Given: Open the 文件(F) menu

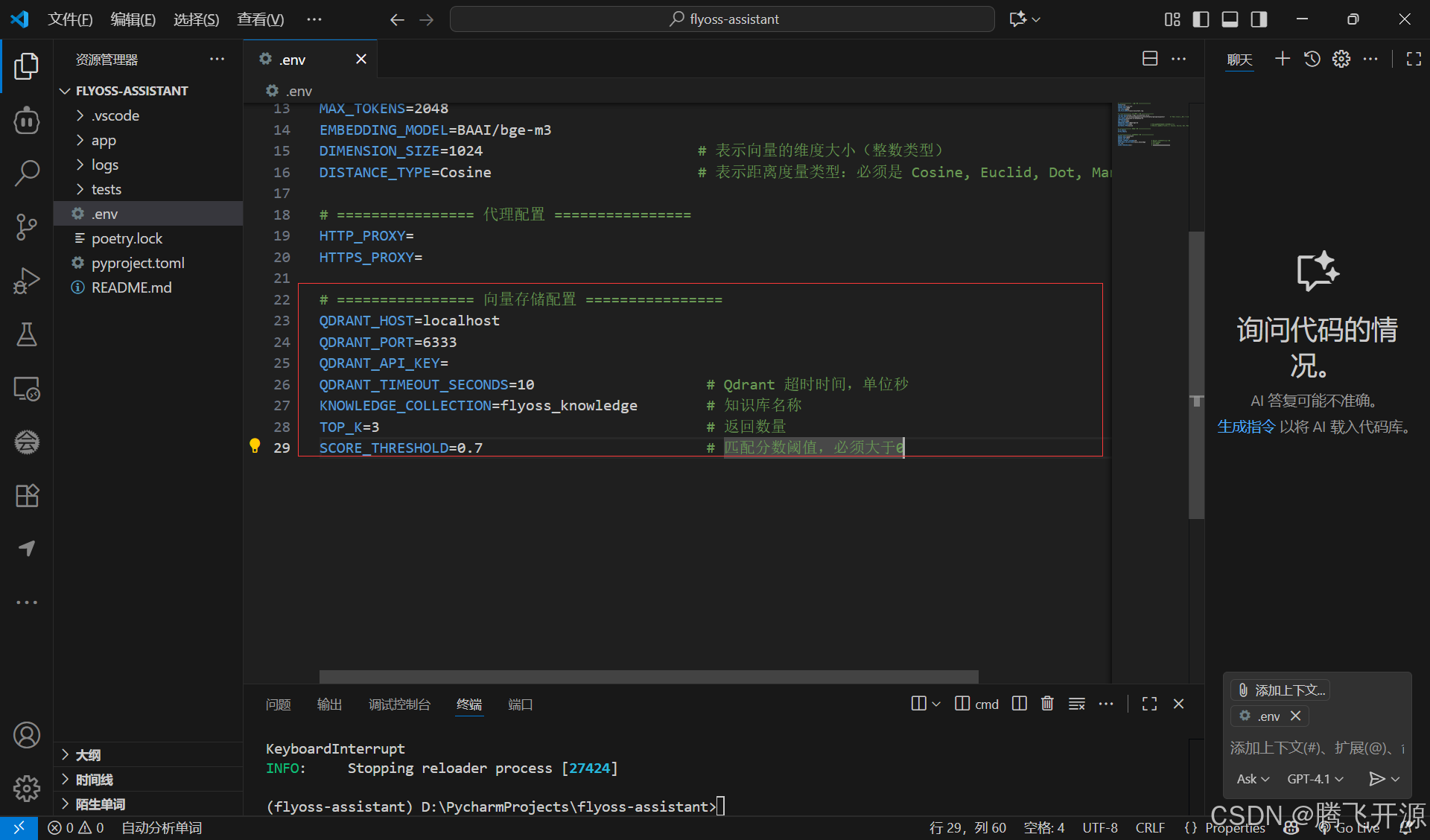Looking at the screenshot, I should [70, 19].
